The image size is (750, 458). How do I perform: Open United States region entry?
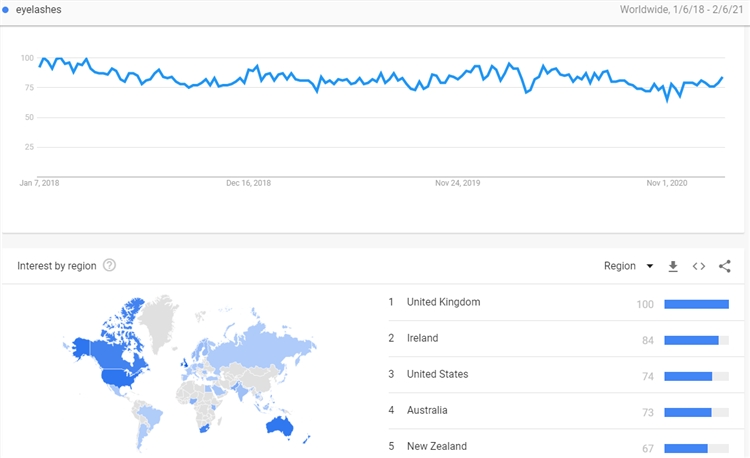coord(437,374)
